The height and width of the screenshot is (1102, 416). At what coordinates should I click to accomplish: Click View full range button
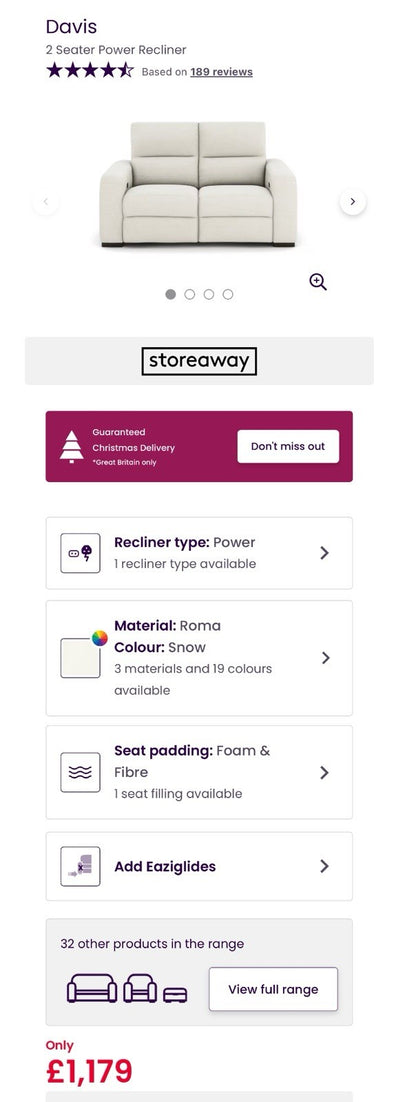[273, 989]
